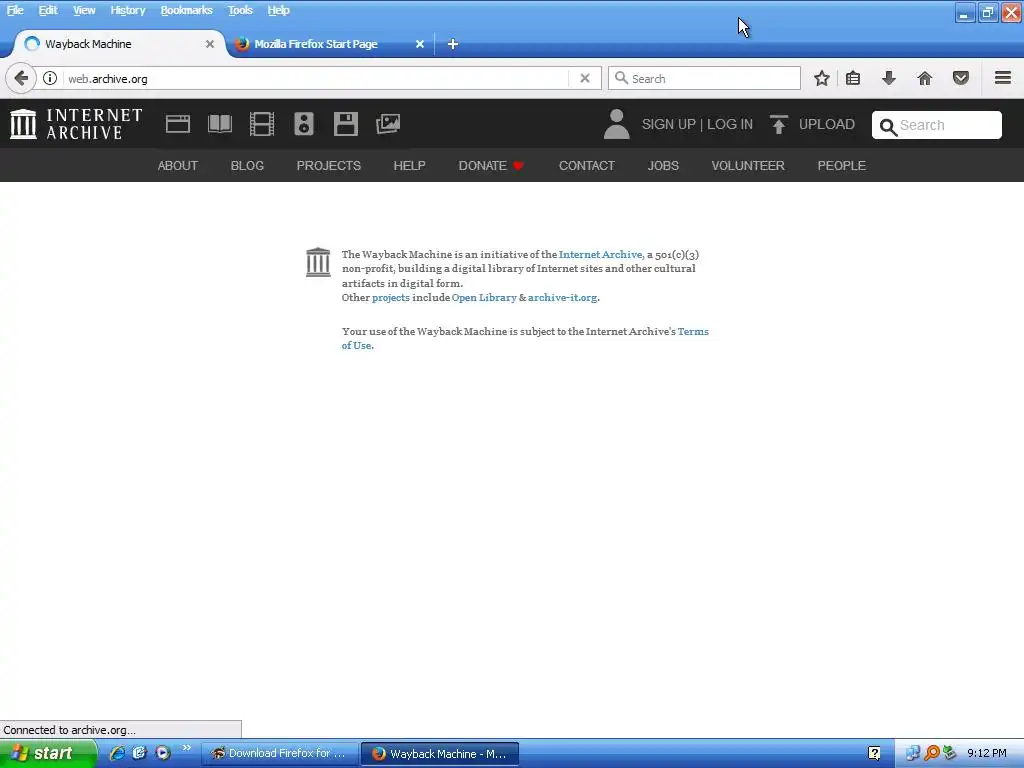Open the History menu
The width and height of the screenshot is (1024, 768).
(127, 10)
